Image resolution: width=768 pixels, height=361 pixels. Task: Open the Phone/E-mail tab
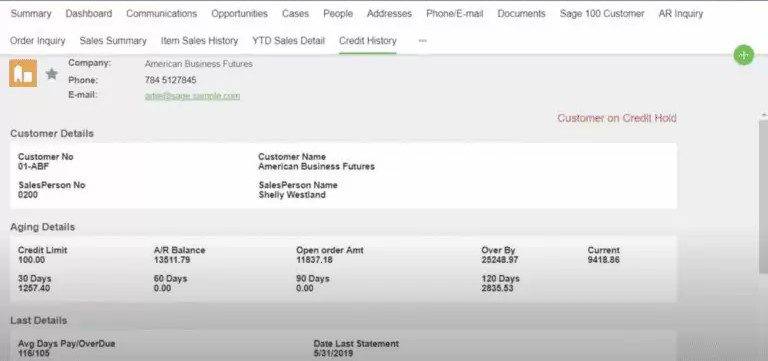tap(455, 14)
